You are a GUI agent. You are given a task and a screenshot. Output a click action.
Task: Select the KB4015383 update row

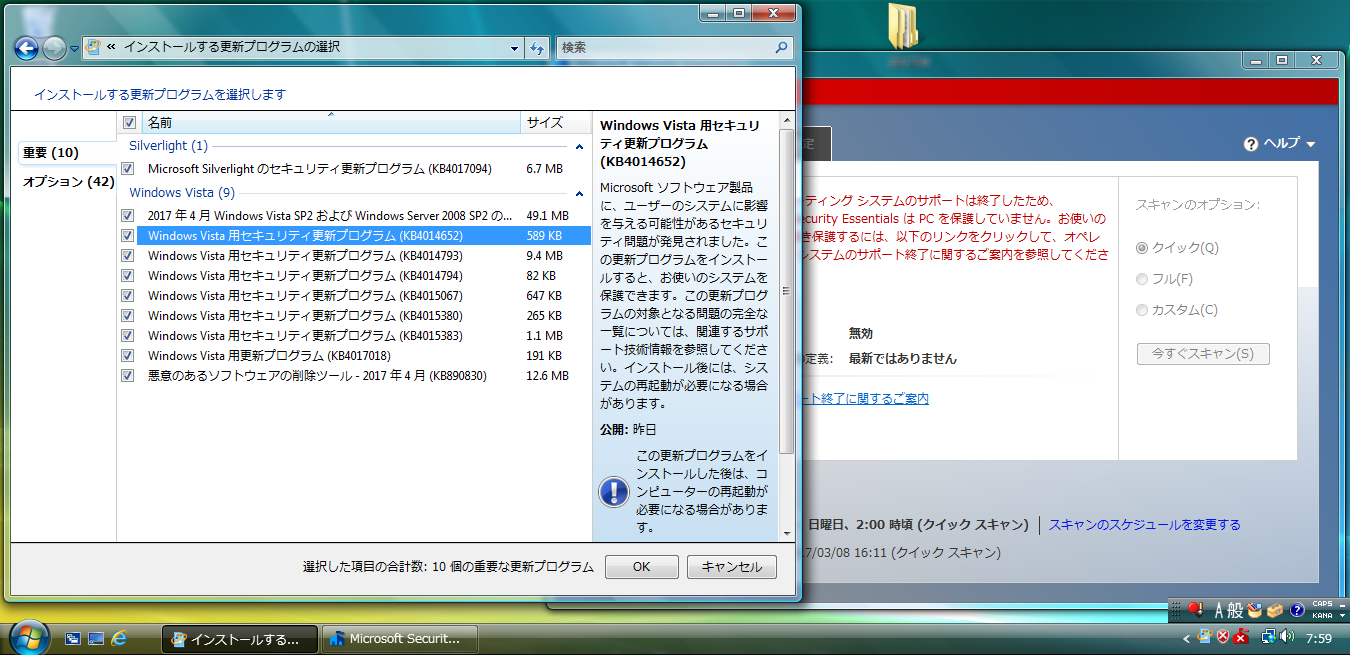354,335
